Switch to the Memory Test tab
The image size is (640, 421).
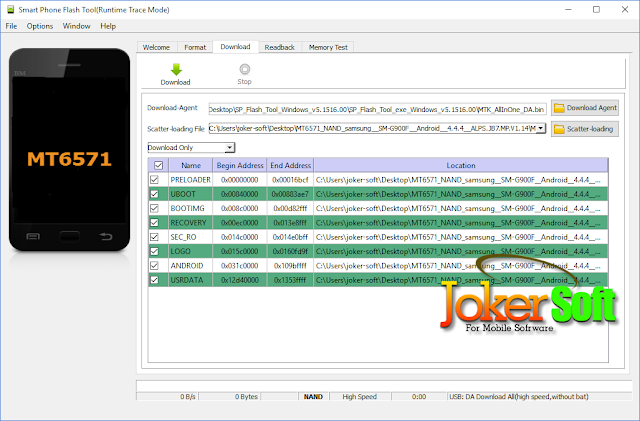coord(328,47)
